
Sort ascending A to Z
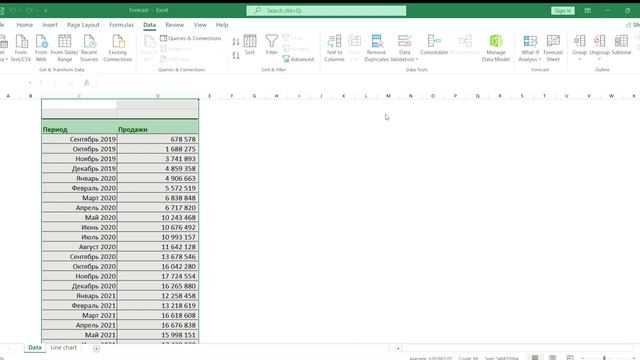pos(236,42)
